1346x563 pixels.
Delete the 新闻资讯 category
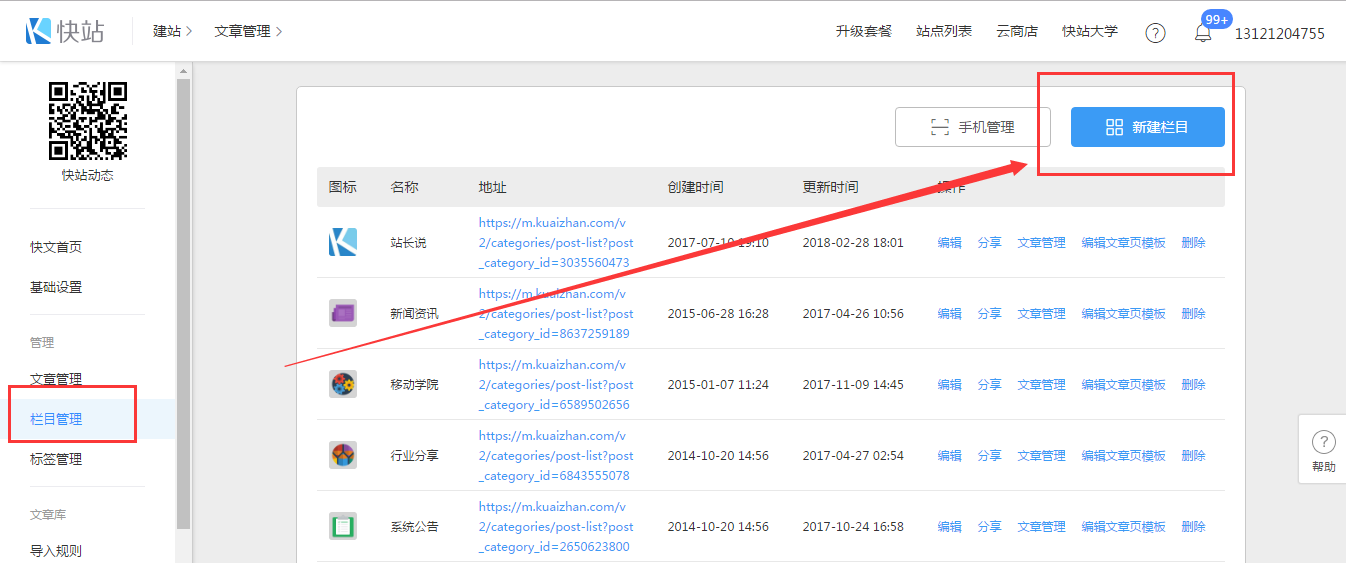pyautogui.click(x=1193, y=313)
